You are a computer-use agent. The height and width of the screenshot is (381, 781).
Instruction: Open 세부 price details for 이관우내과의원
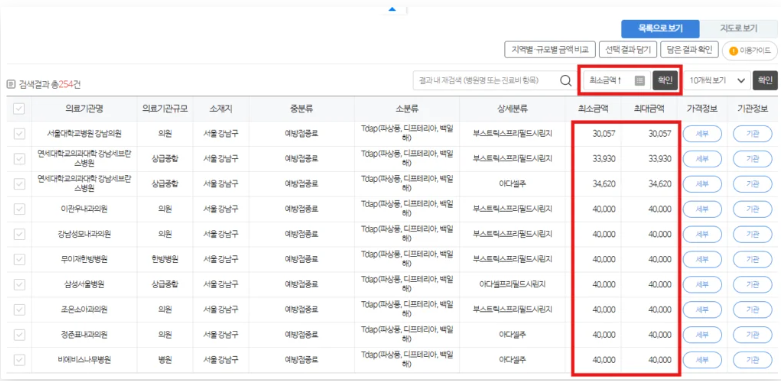pyautogui.click(x=702, y=209)
